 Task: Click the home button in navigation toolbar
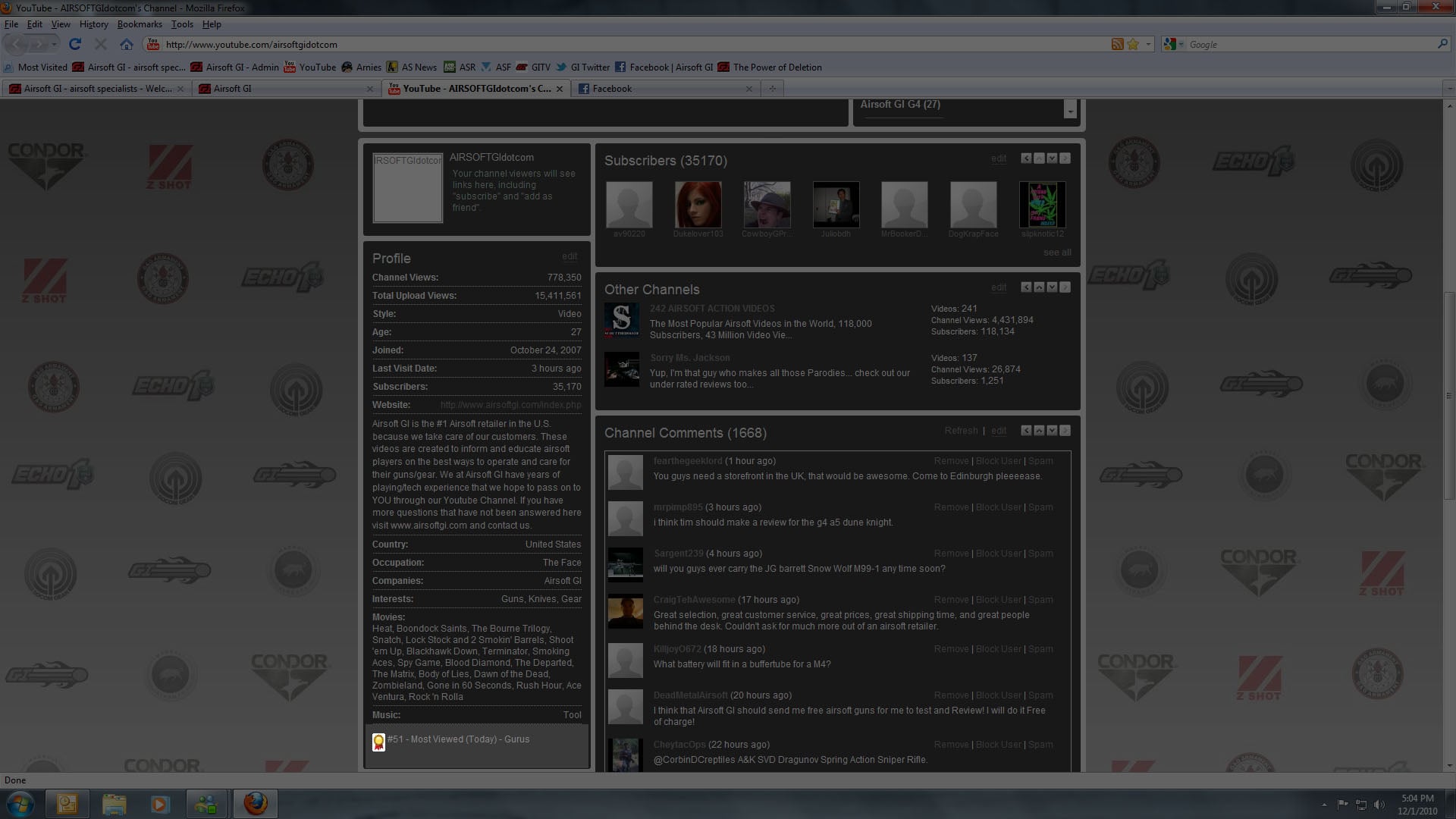tap(127, 44)
